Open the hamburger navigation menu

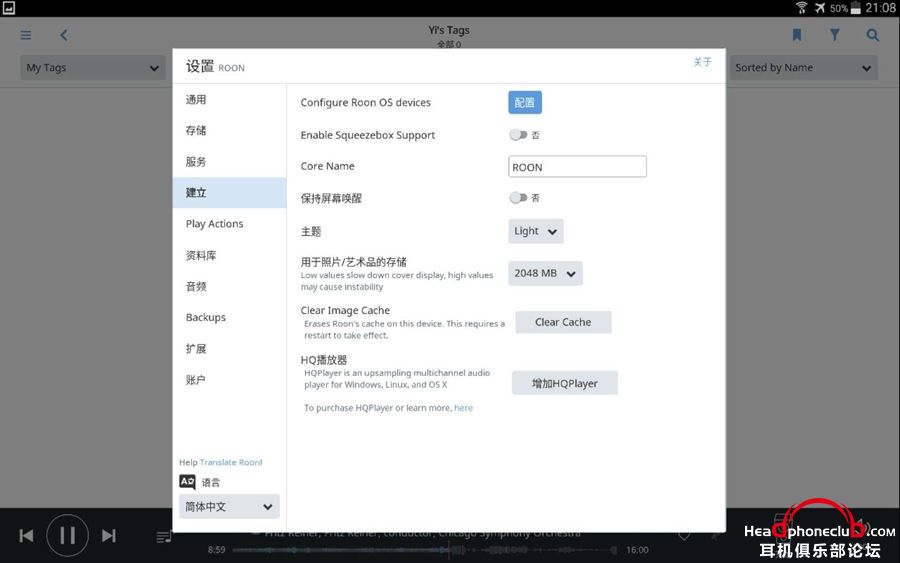pos(26,35)
